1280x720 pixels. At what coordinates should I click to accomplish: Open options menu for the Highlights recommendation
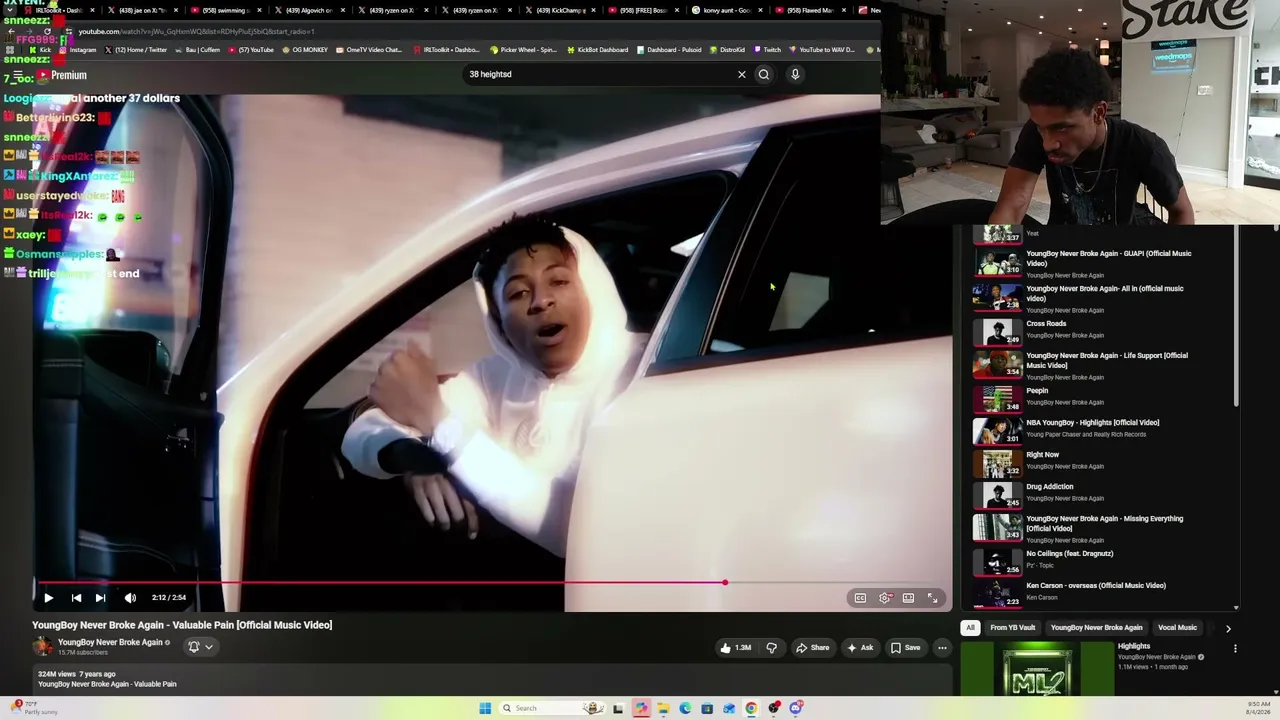click(1235, 649)
